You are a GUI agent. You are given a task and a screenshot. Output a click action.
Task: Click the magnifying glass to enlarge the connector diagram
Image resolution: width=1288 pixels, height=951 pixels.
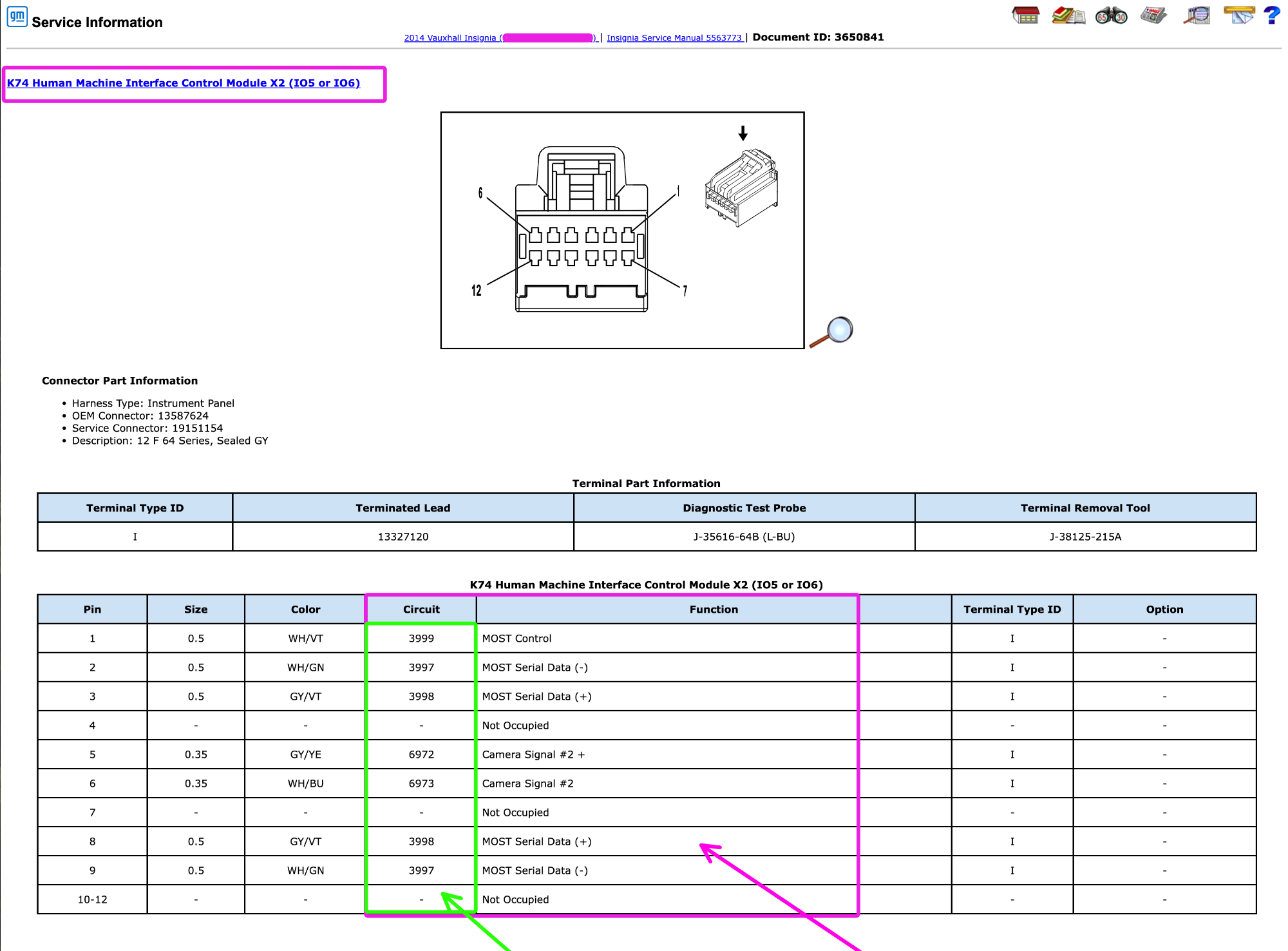[x=831, y=332]
